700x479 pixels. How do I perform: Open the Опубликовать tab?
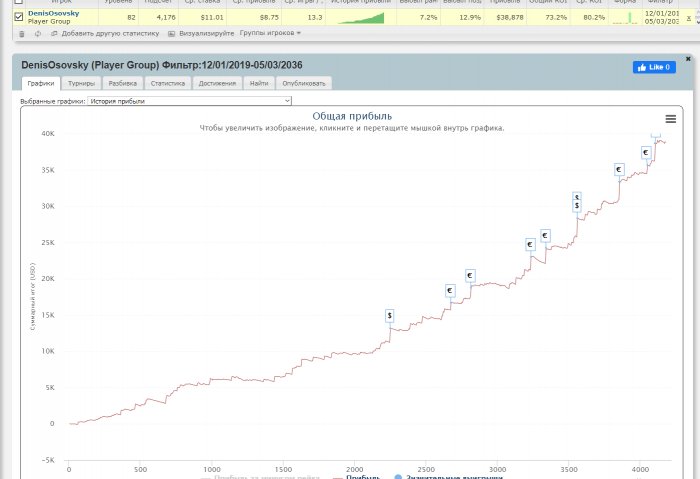coord(303,83)
